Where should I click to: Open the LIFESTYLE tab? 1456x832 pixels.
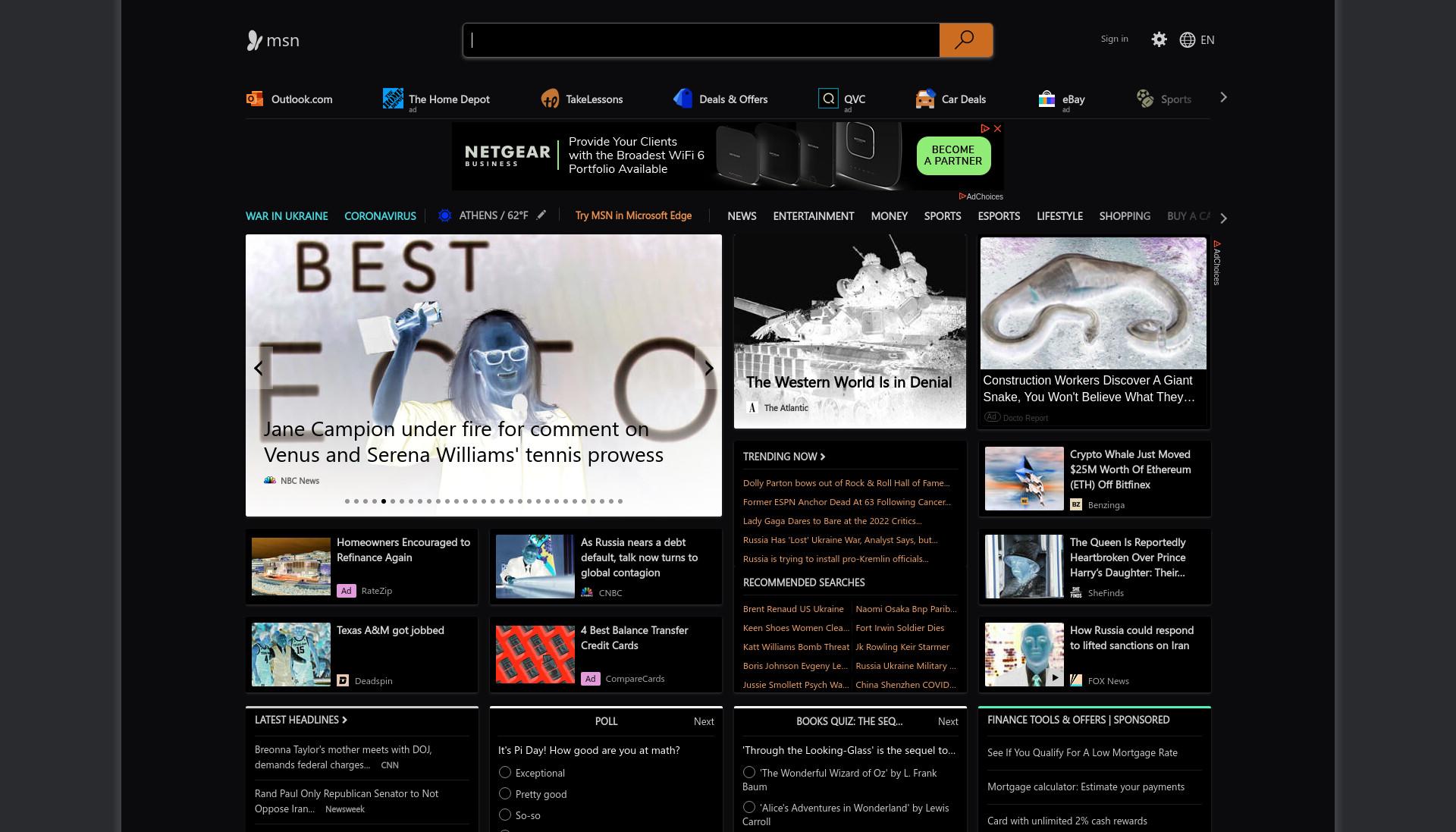tap(1059, 216)
